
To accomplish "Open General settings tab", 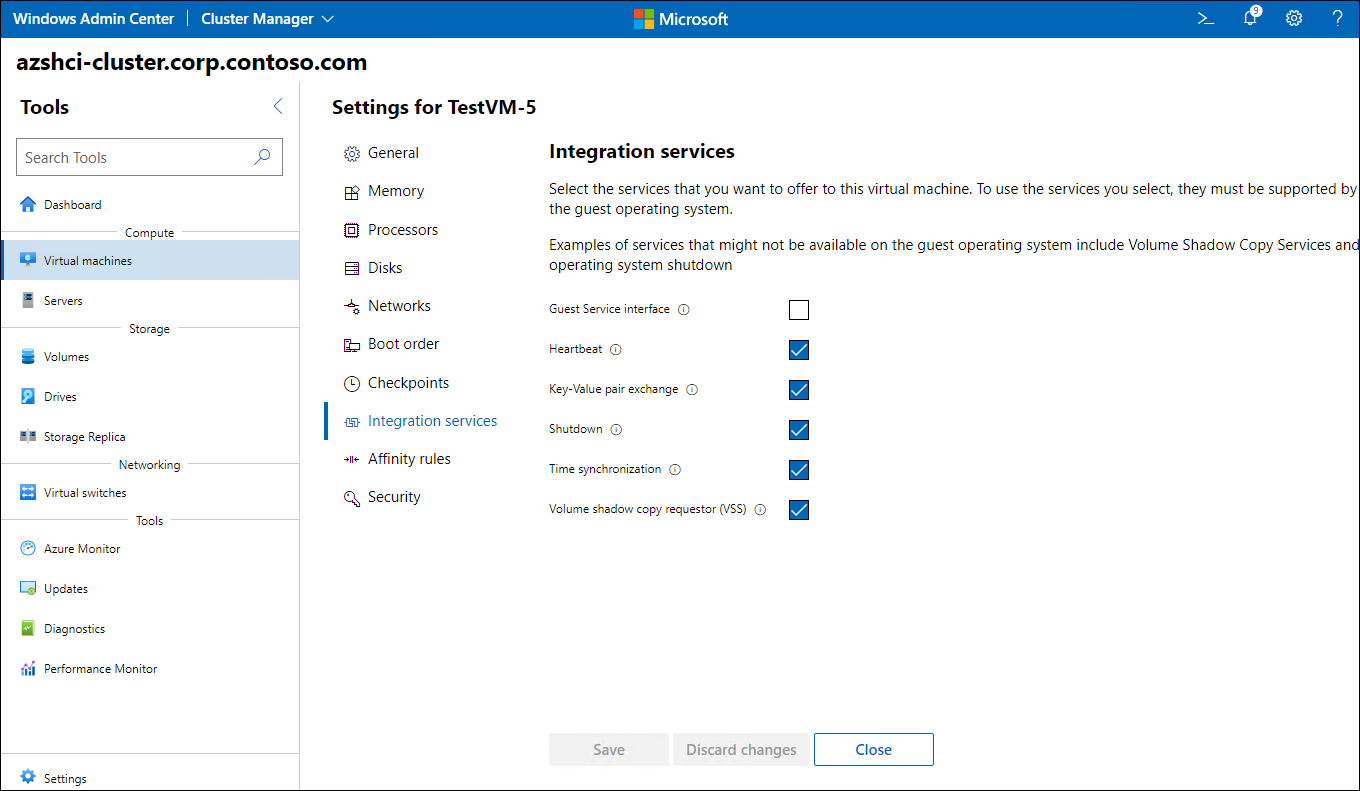I will point(393,153).
